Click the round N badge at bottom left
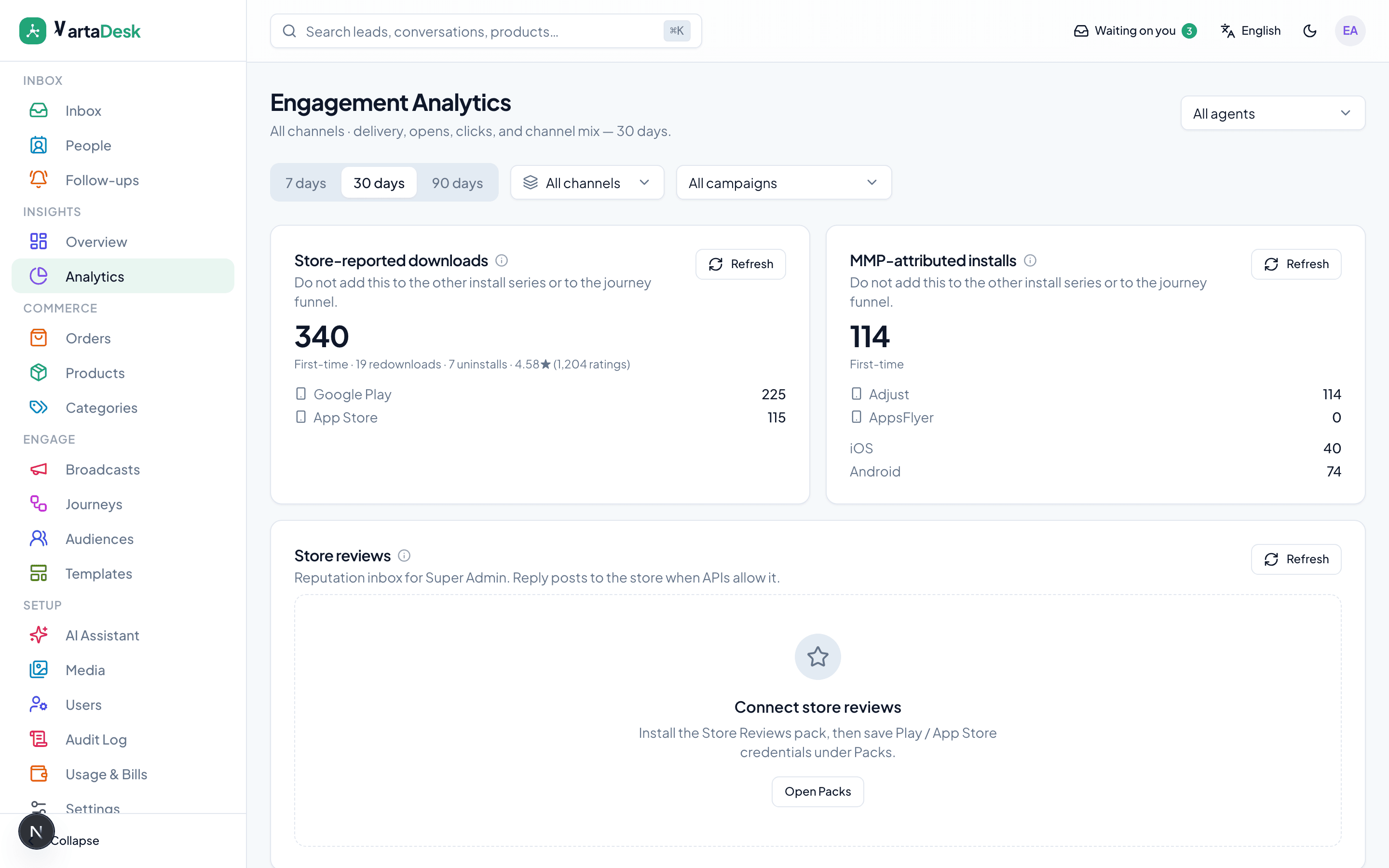1389x868 pixels. (x=37, y=831)
